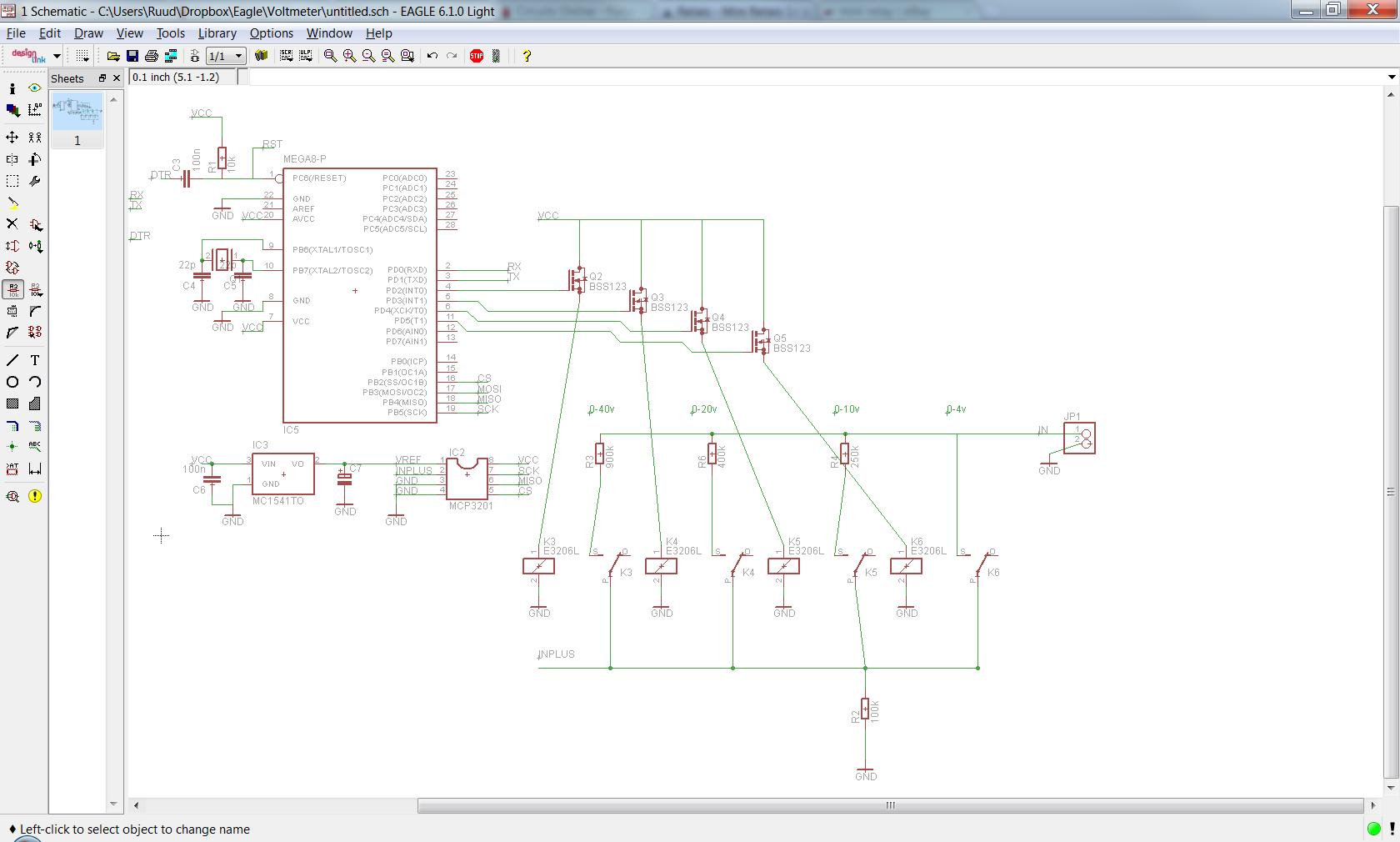1400x842 pixels.
Task: Click the Save disk icon
Action: (132, 56)
